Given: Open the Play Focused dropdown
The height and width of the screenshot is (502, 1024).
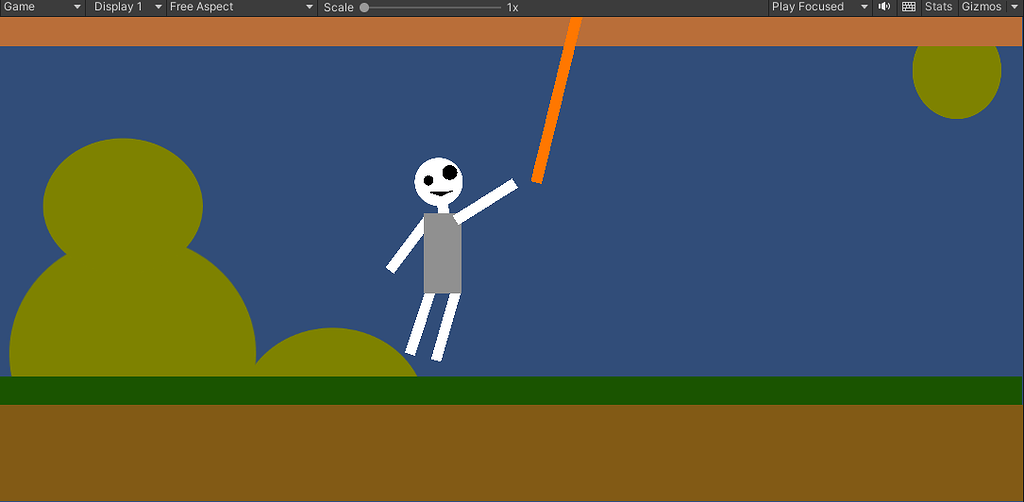Looking at the screenshot, I should tap(820, 7).
